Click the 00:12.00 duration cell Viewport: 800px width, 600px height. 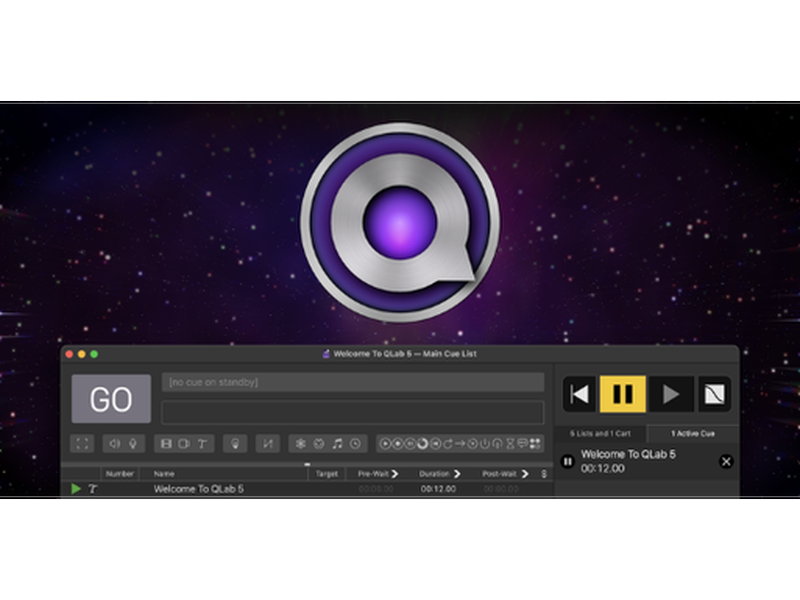coord(438,489)
